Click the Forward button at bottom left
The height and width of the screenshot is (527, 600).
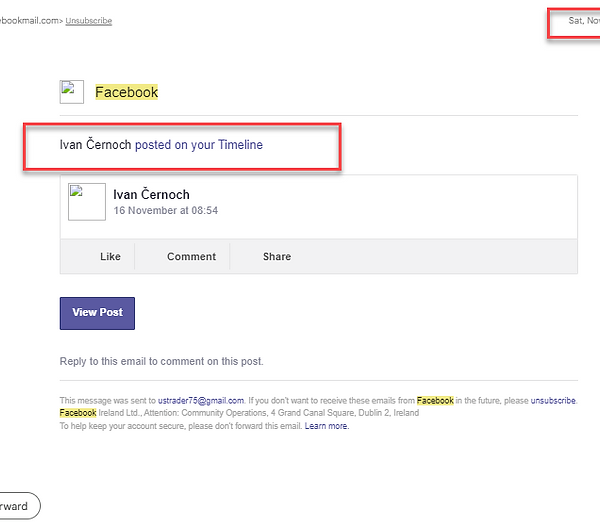coord(15,506)
